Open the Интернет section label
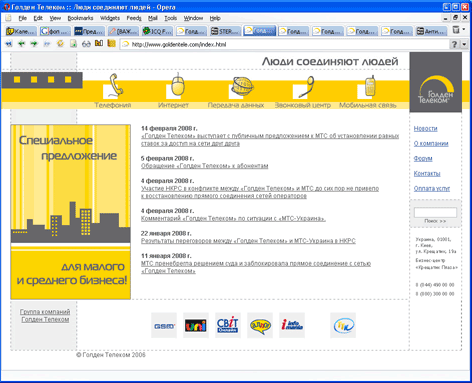472x383 pixels. point(173,105)
